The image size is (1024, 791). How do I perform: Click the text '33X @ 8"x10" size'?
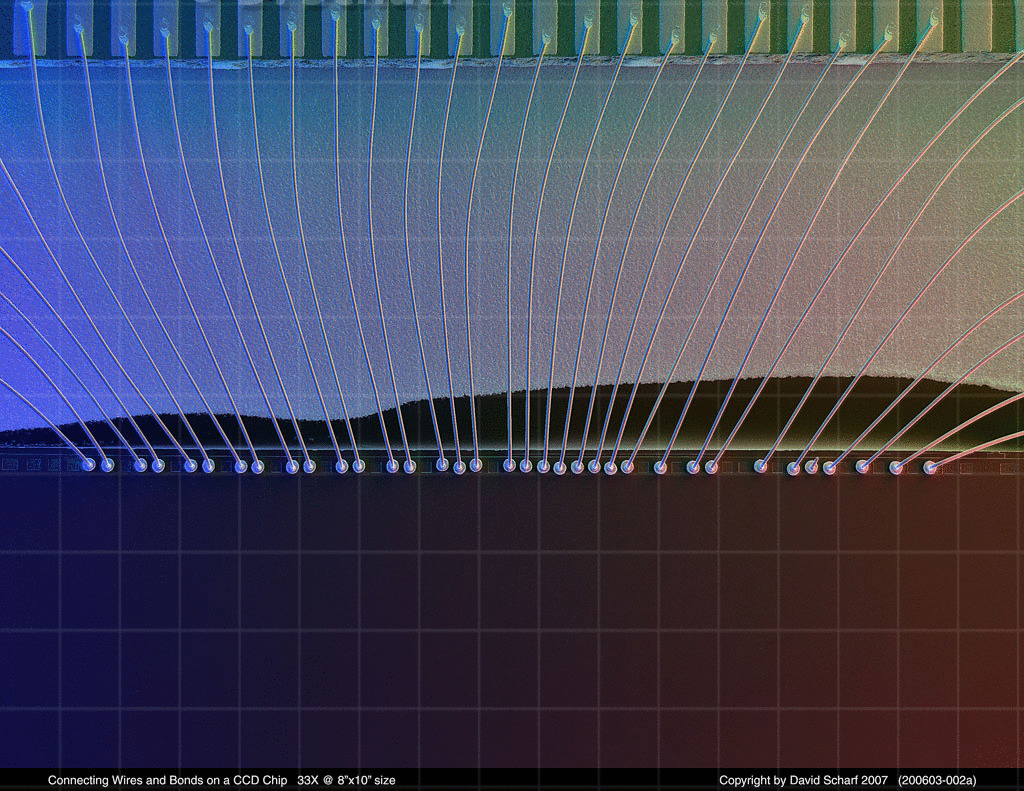(x=346, y=780)
